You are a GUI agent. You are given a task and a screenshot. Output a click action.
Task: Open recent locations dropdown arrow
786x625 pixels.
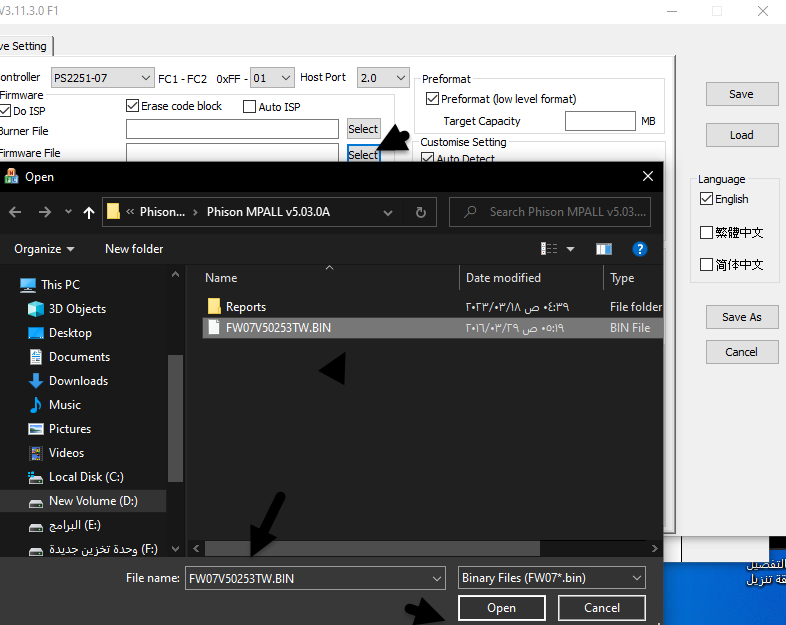[x=68, y=212]
